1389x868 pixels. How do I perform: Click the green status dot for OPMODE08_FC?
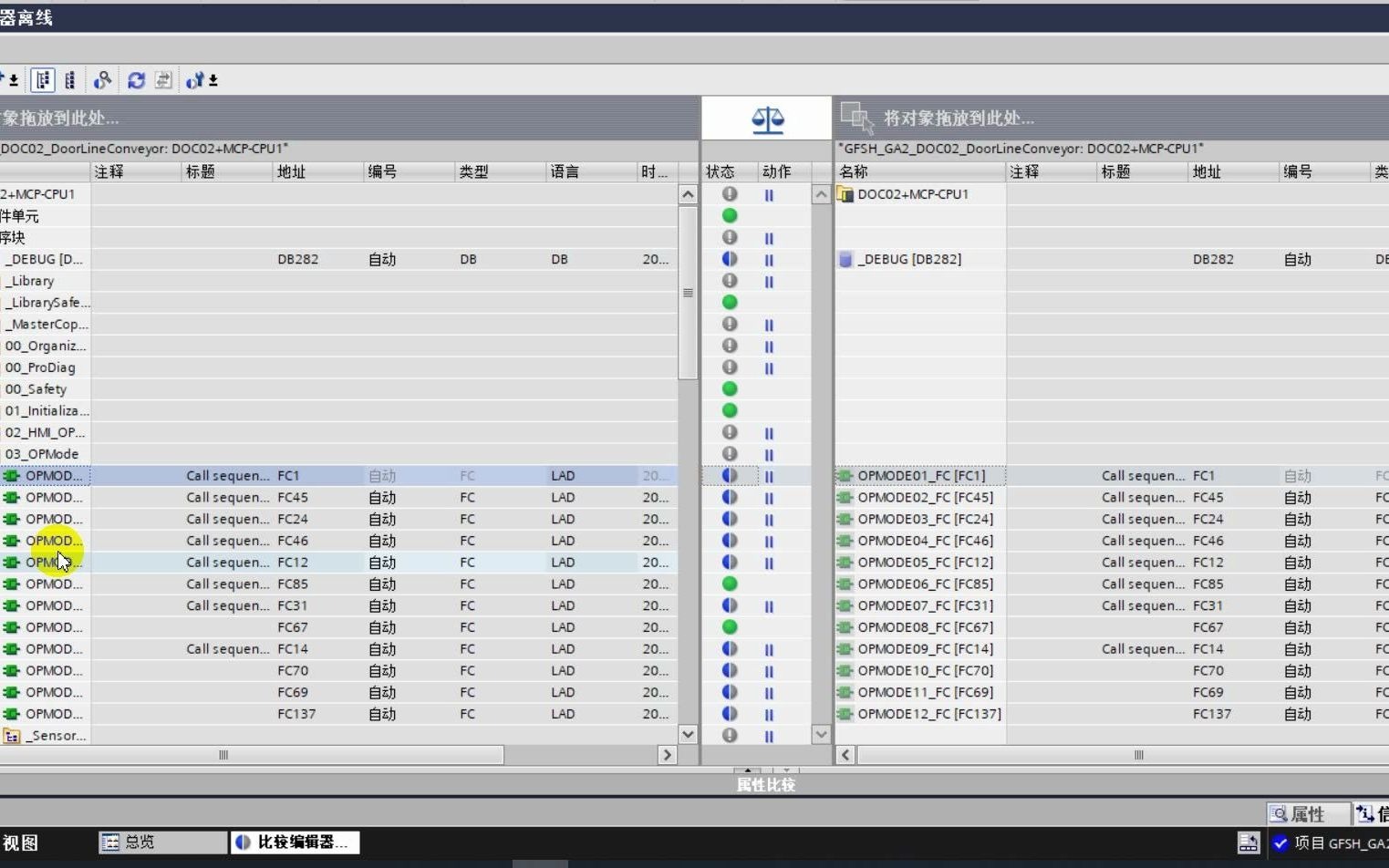[730, 627]
